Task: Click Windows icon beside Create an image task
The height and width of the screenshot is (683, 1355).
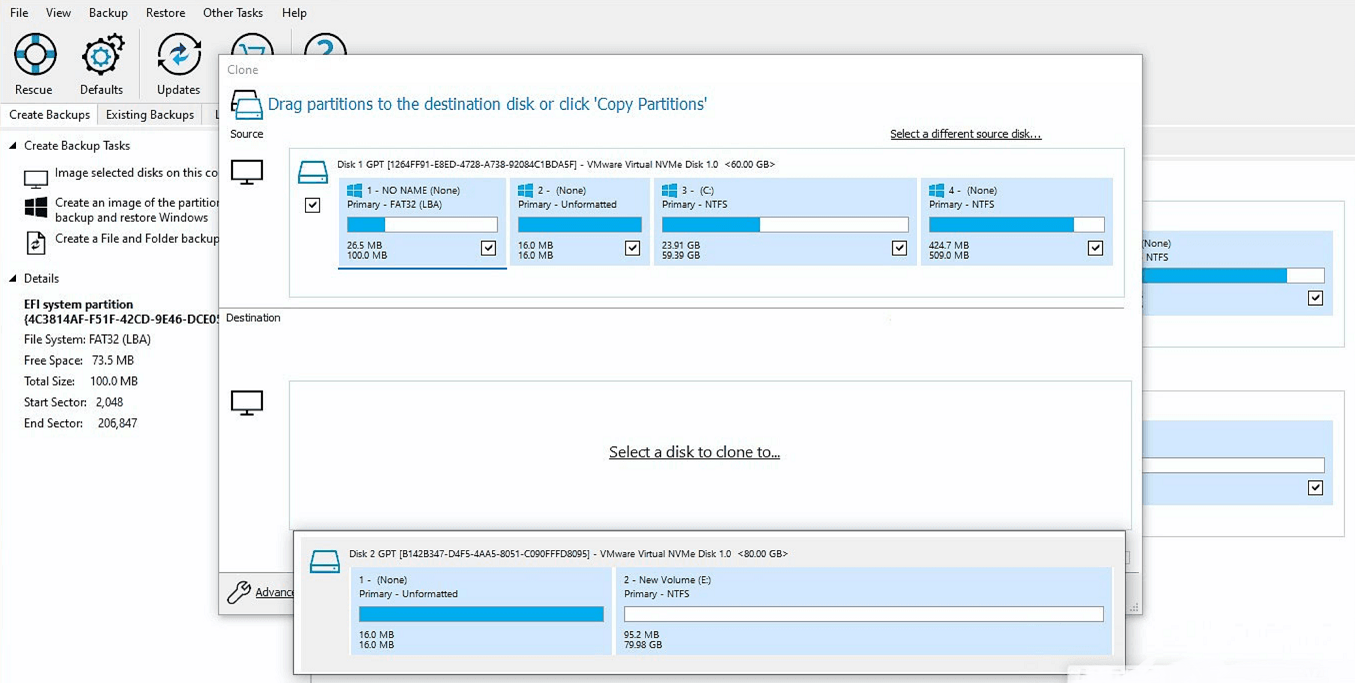Action: pyautogui.click(x=36, y=207)
